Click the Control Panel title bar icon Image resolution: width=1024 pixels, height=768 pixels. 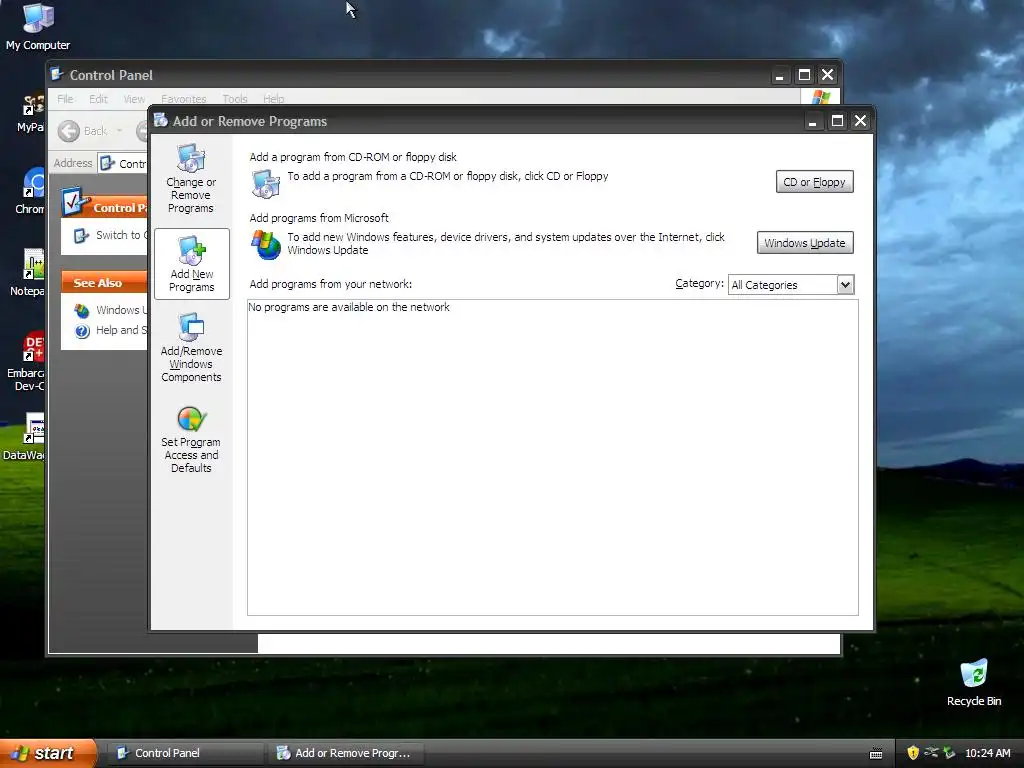[57, 74]
